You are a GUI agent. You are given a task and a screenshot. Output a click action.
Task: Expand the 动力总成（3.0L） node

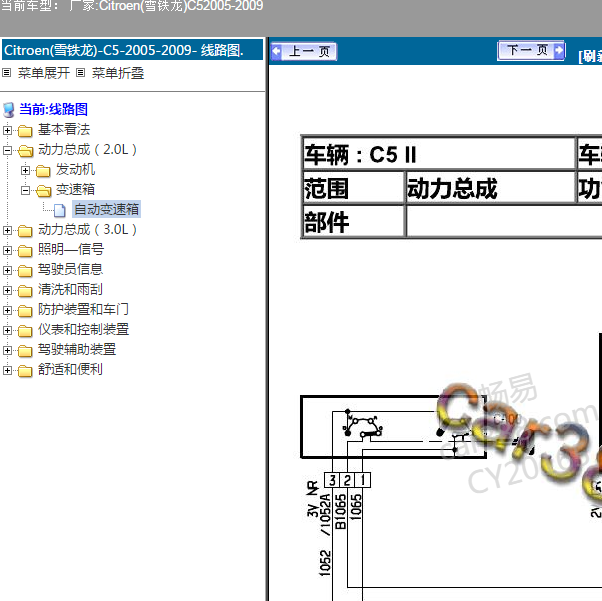[7, 230]
